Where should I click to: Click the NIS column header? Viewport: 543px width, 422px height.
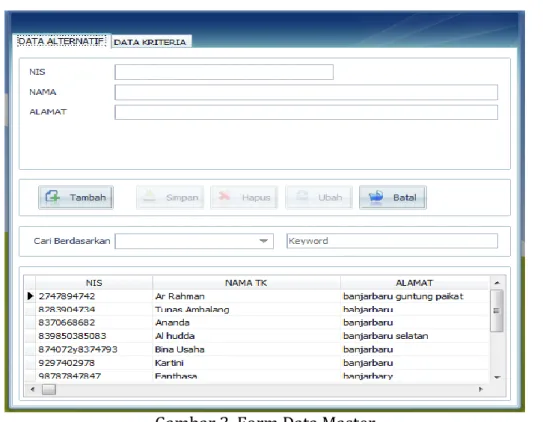pos(94,283)
